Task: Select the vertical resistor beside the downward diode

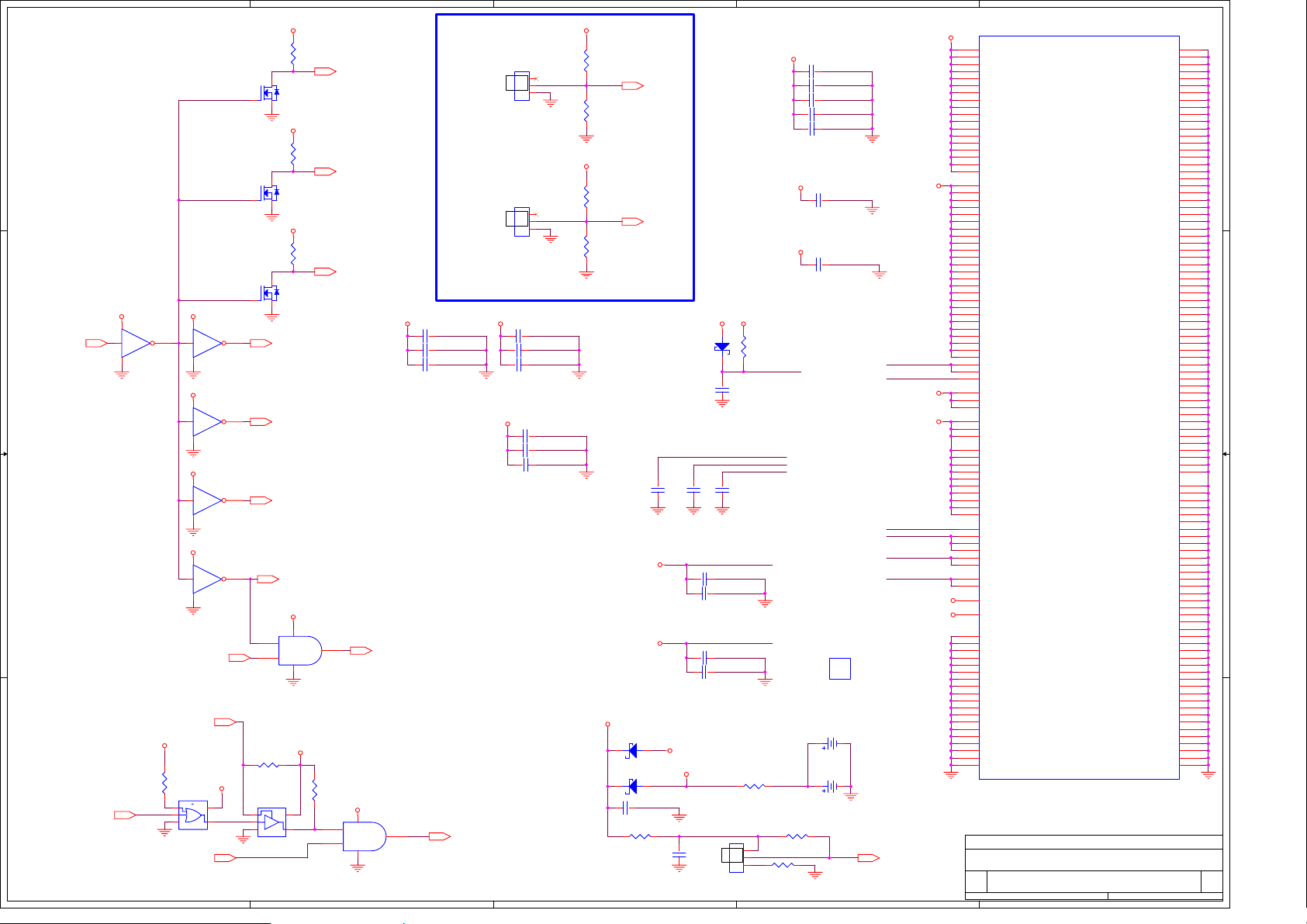Action: tap(744, 347)
